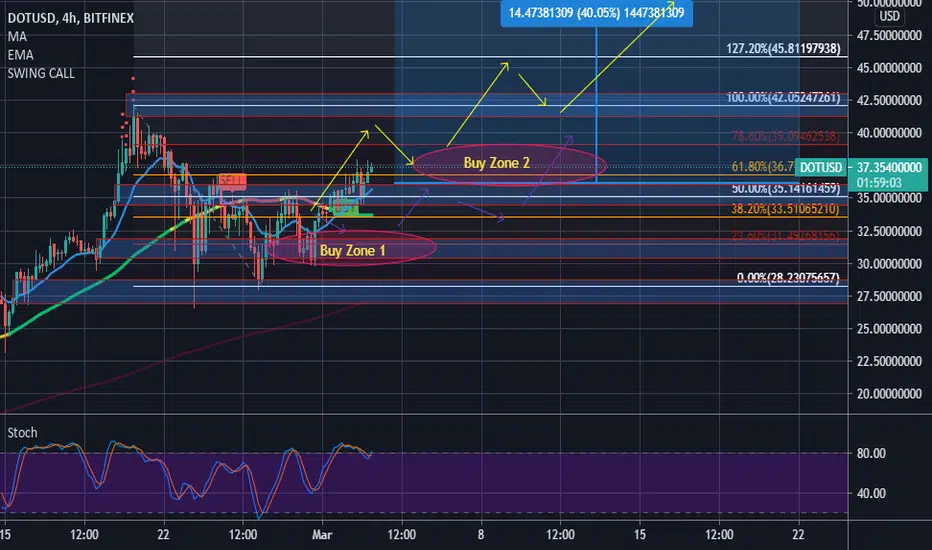Select the Buy Zone 2 ellipse annotation
Viewport: 932px width, 550px height.
coord(509,165)
